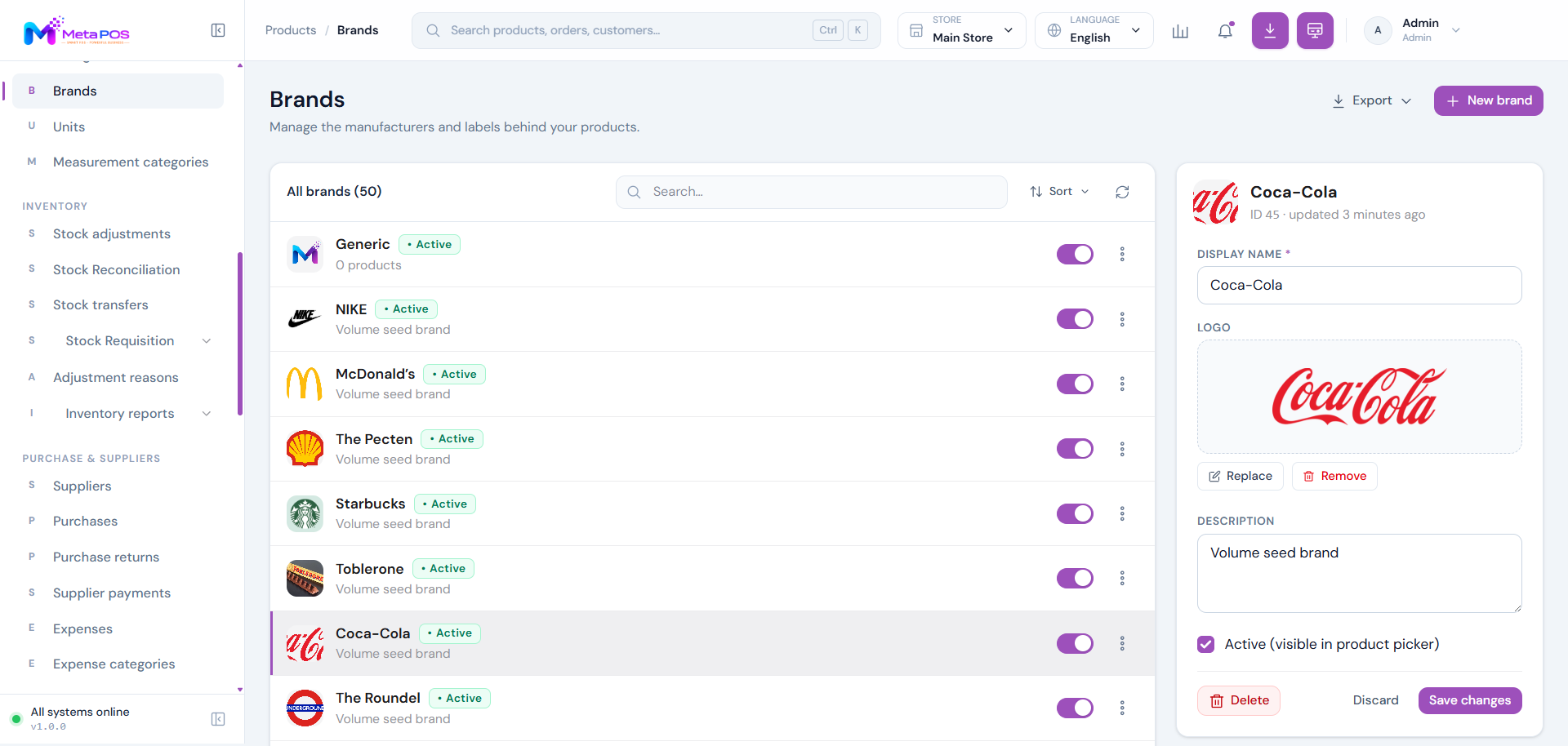Open the Admin account menu chevron
This screenshot has height=746, width=1568.
(1455, 31)
